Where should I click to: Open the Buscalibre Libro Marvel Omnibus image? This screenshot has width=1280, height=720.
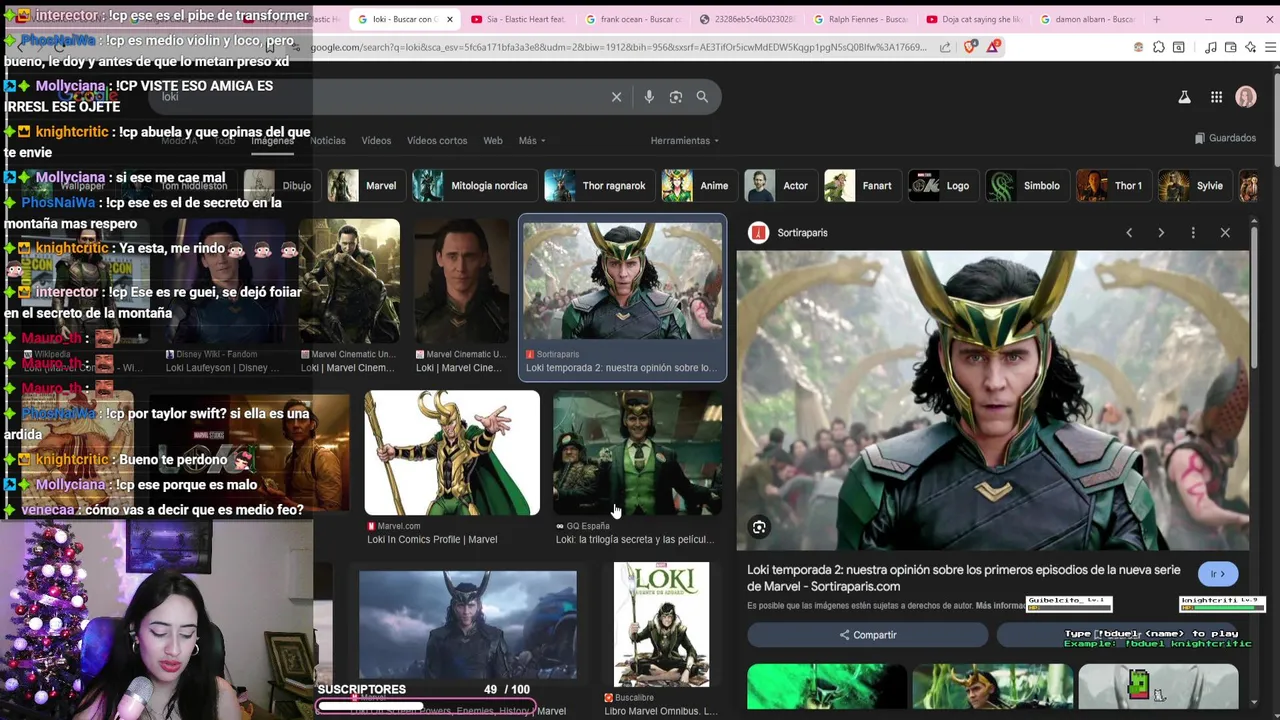point(661,625)
